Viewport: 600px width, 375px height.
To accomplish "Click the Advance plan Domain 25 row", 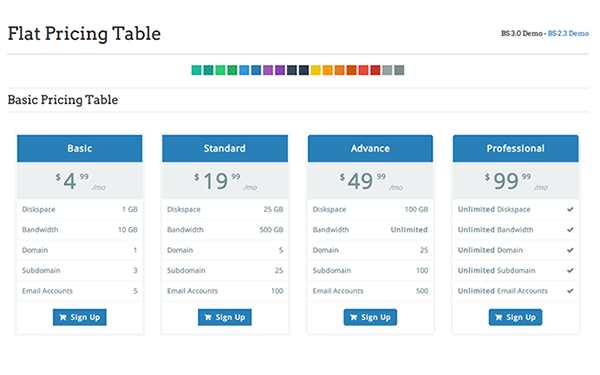I will (x=370, y=250).
